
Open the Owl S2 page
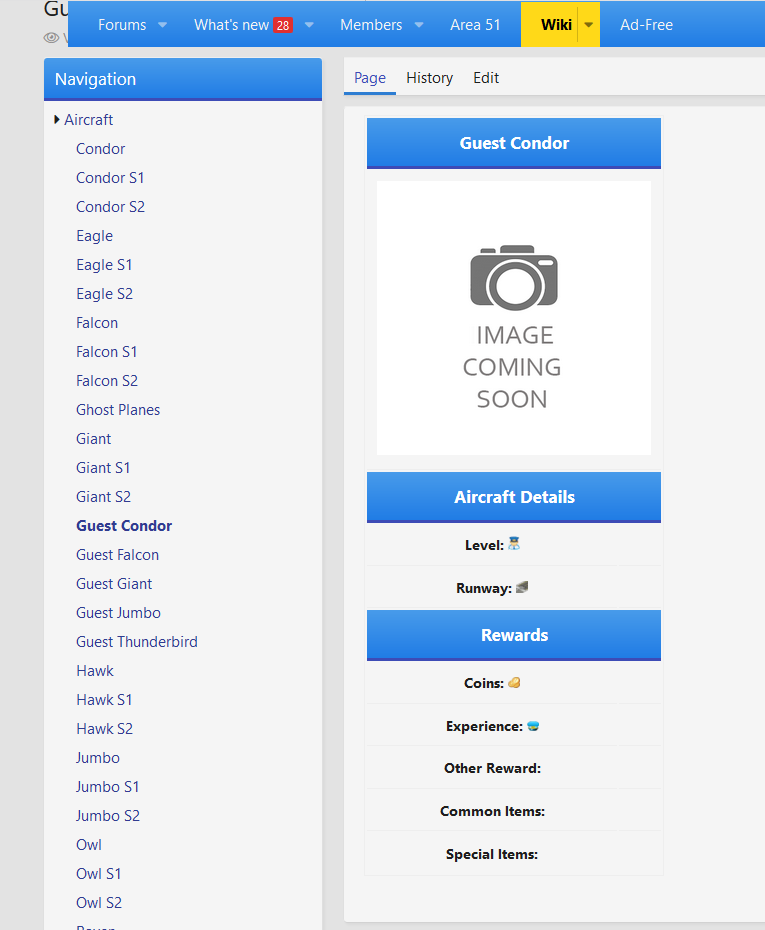click(99, 903)
